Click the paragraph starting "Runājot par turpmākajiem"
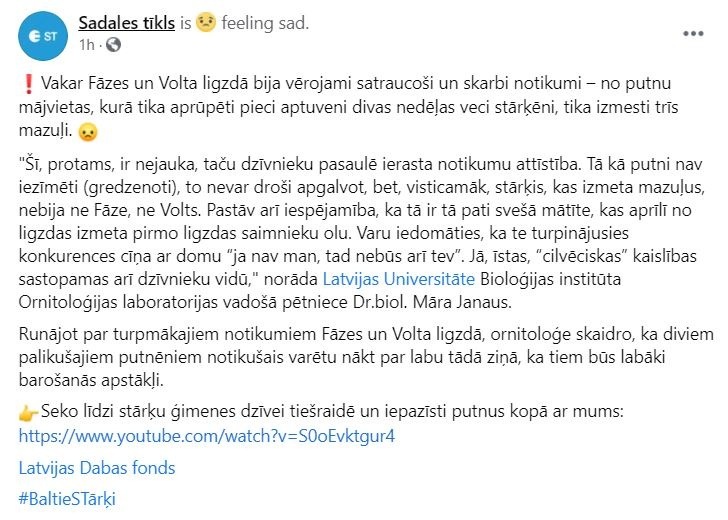The image size is (728, 520). 366,357
